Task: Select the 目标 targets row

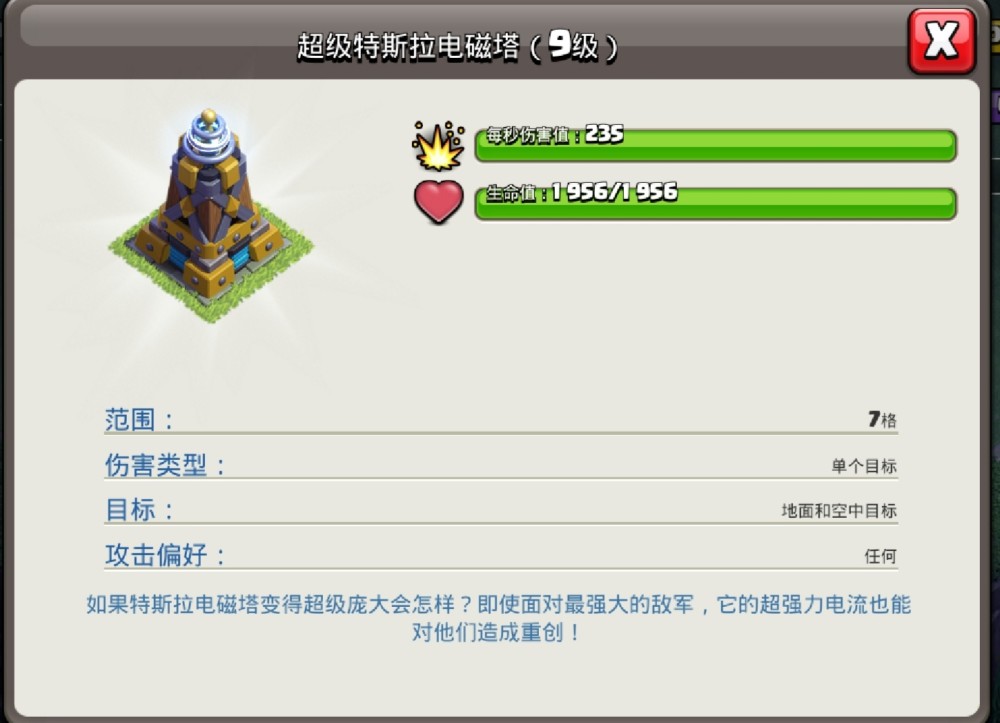Action: coord(501,510)
